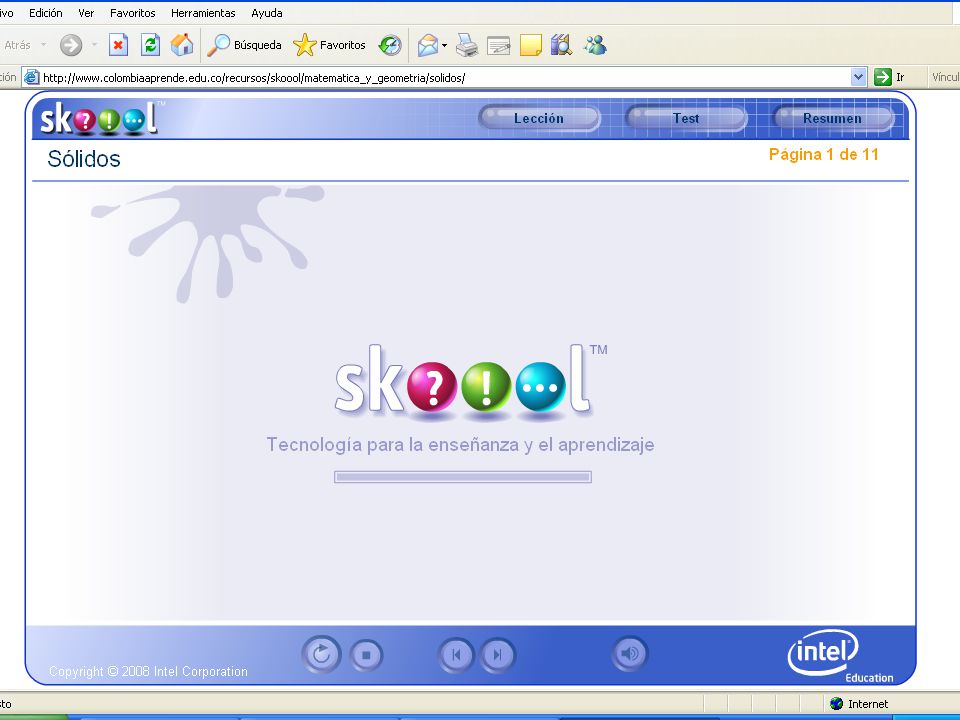Click 'Copyright © 2008 Intel Corporation' text
Image resolution: width=960 pixels, height=720 pixels.
(x=148, y=672)
